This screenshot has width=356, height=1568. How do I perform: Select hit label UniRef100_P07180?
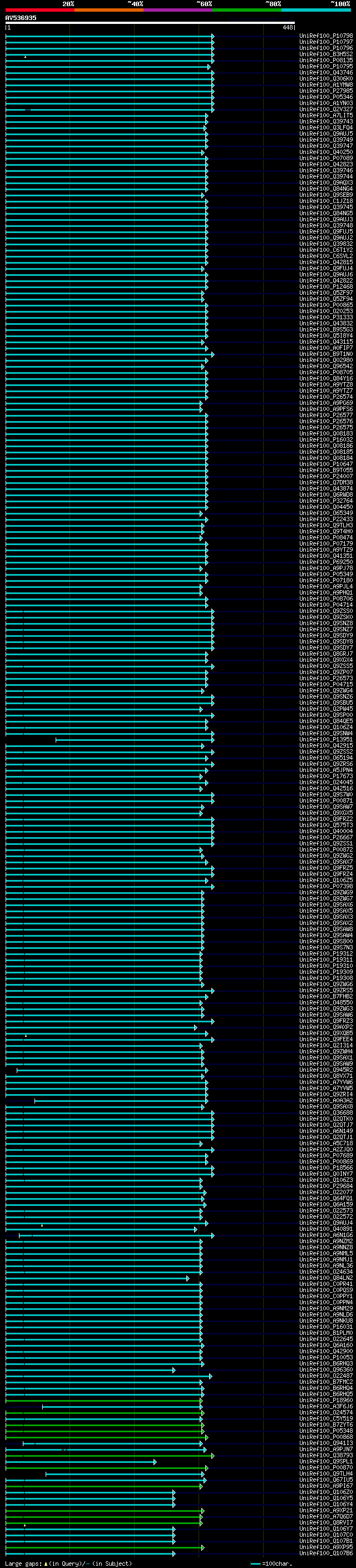click(x=326, y=581)
